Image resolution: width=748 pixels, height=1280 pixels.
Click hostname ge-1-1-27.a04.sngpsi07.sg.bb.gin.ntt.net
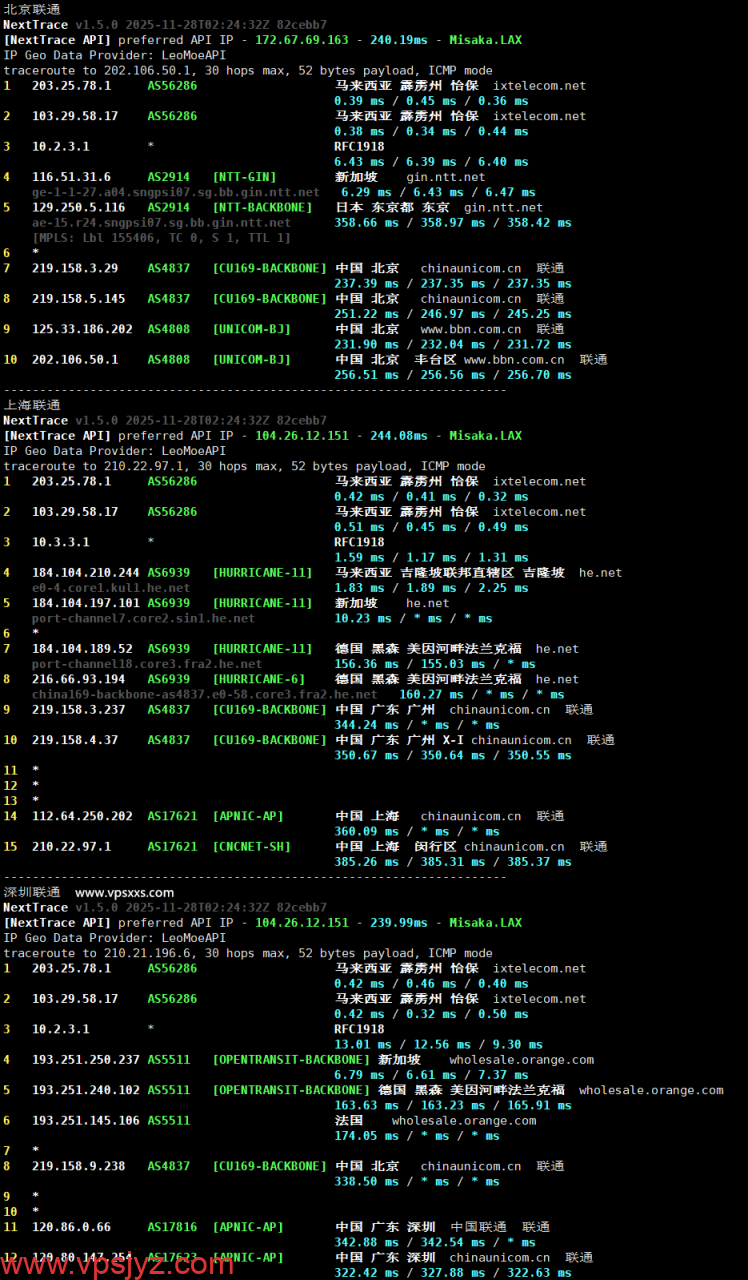click(x=175, y=192)
